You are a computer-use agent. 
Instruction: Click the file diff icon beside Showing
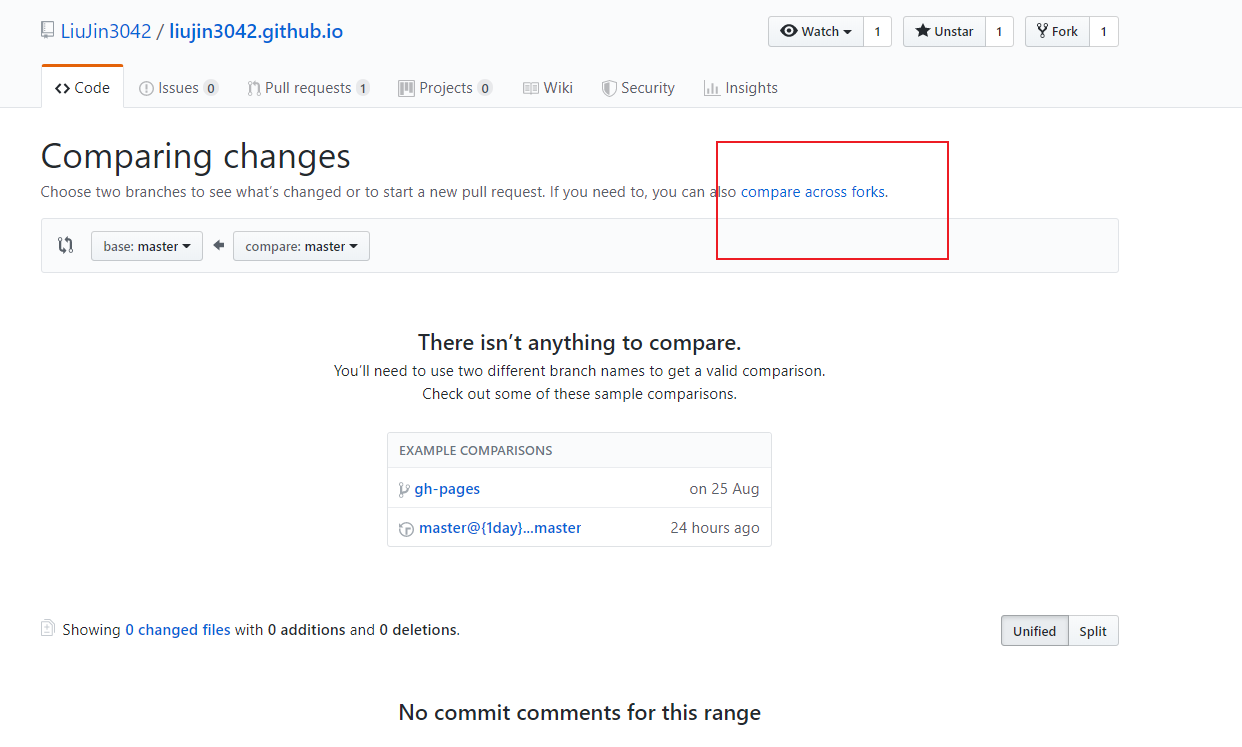48,629
